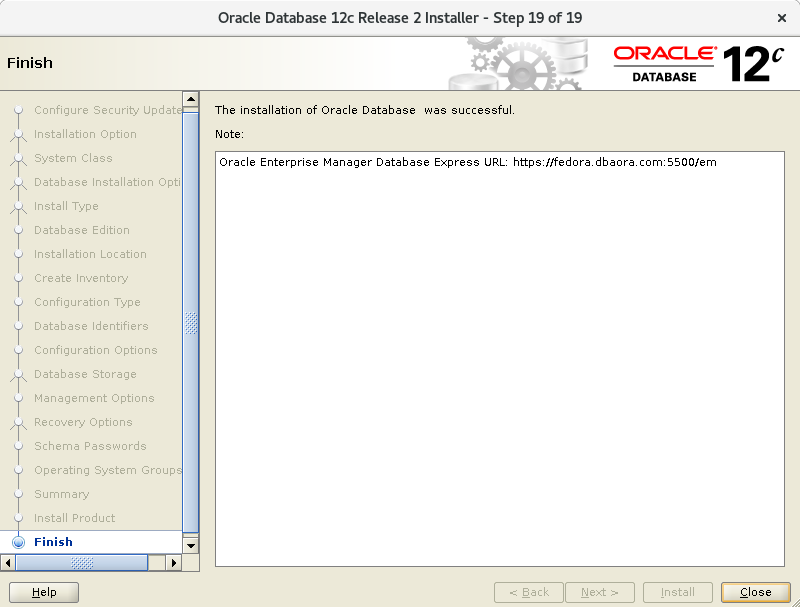The image size is (800, 607).
Task: Select the Management Options step
Action: click(x=94, y=398)
